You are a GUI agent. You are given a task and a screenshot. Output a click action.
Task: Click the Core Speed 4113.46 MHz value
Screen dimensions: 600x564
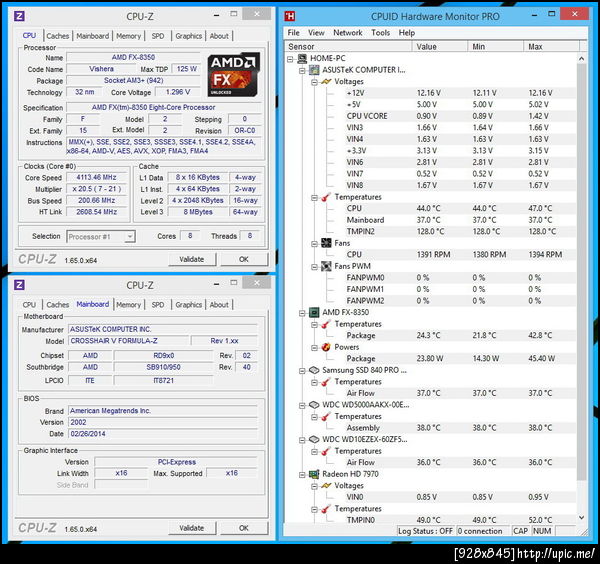pos(96,178)
